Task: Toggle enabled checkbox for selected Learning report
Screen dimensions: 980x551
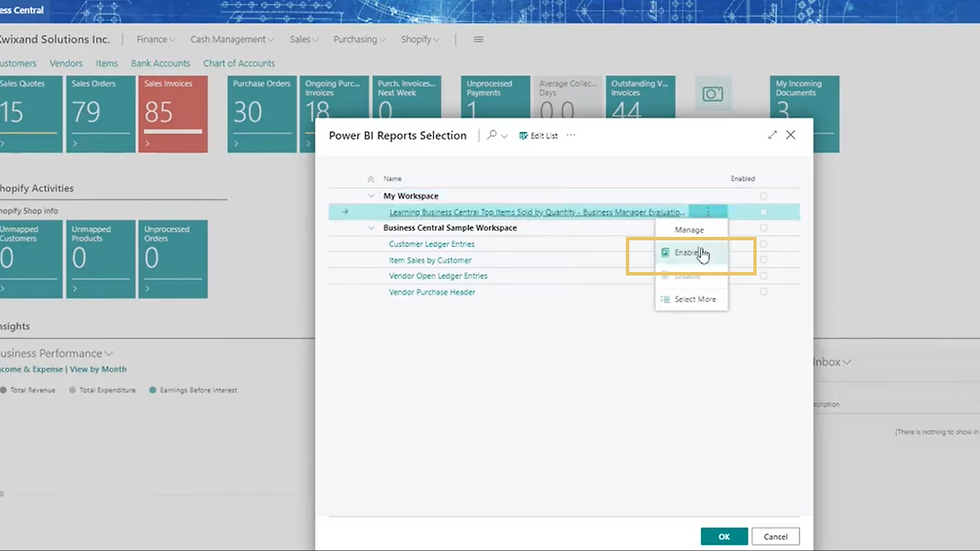Action: pos(763,212)
